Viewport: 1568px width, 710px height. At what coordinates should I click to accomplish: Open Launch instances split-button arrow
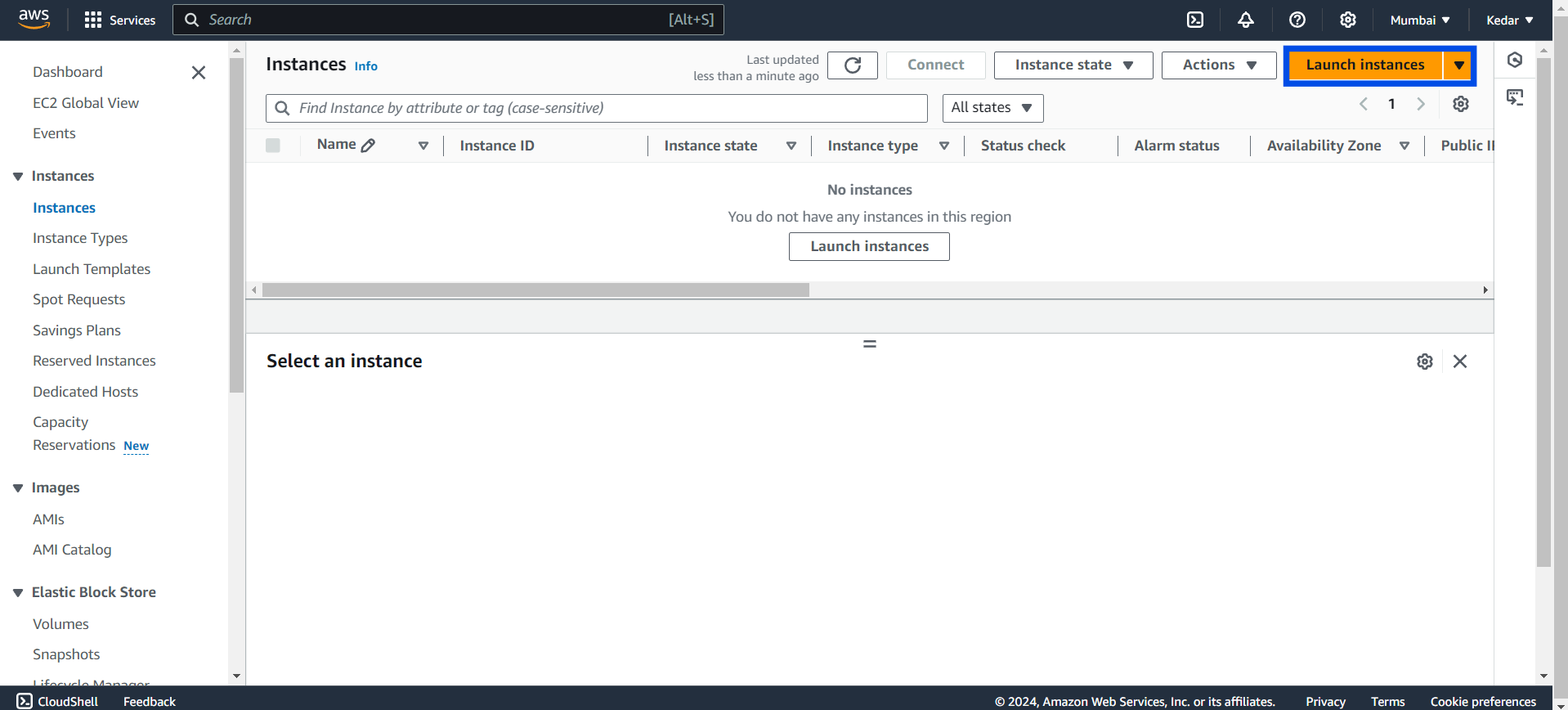click(x=1458, y=65)
